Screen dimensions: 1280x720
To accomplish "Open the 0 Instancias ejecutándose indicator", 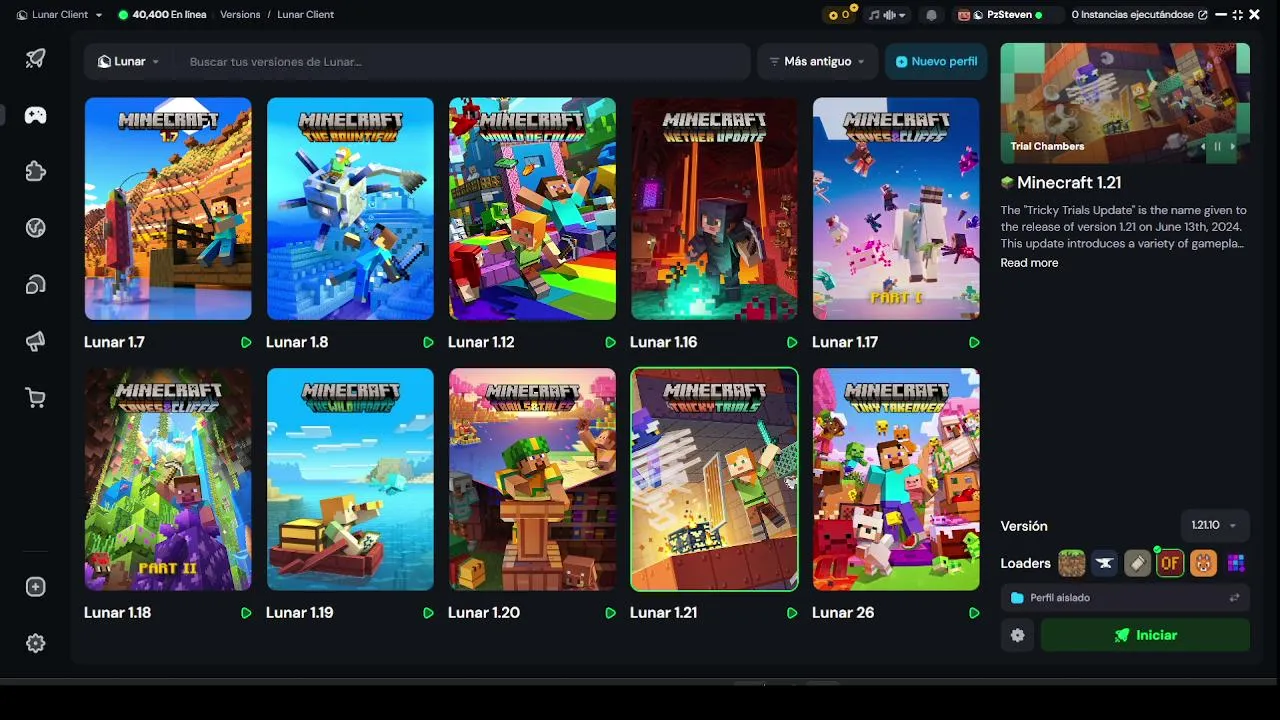I will (1139, 15).
